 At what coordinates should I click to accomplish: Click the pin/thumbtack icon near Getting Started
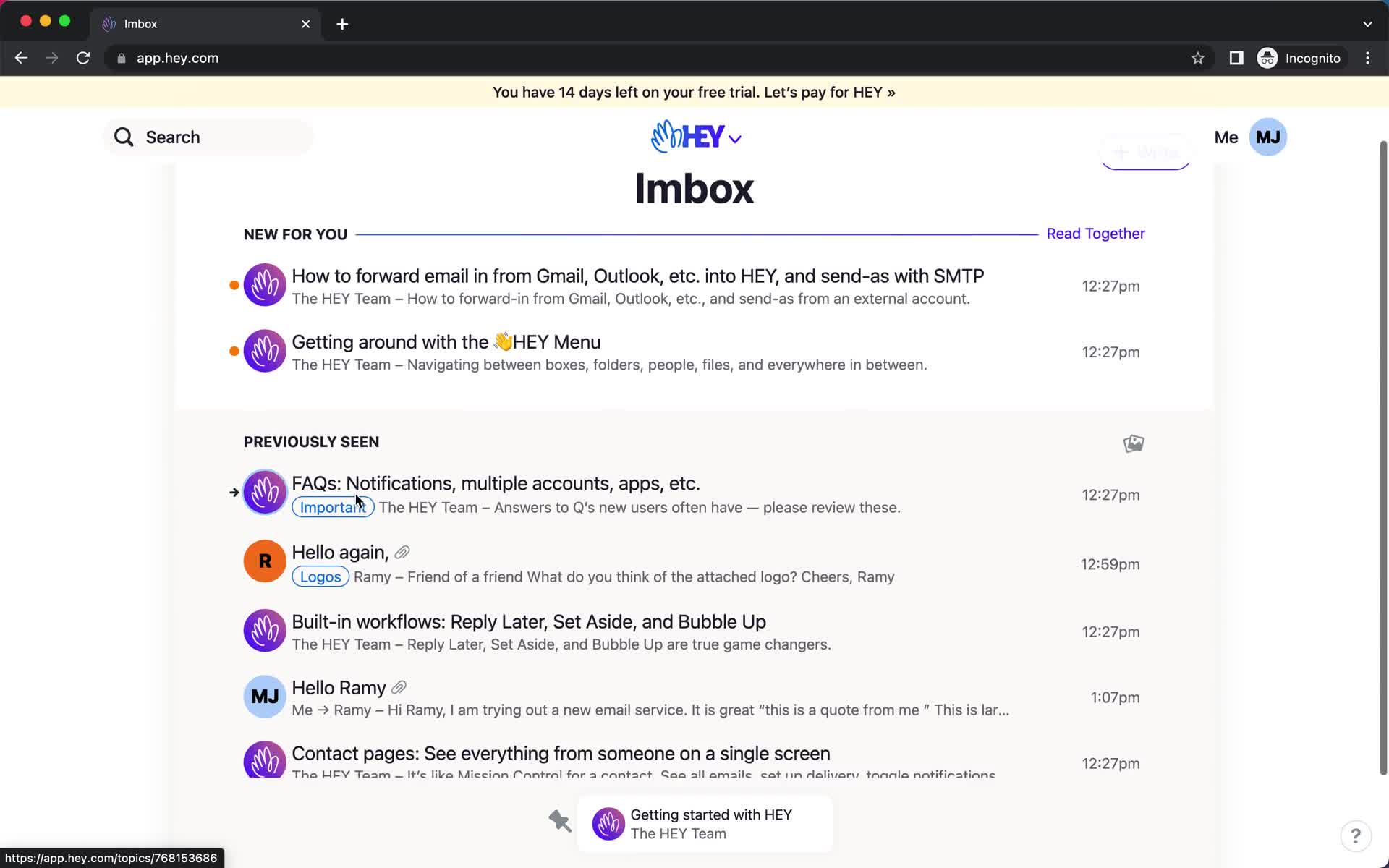pos(560,822)
